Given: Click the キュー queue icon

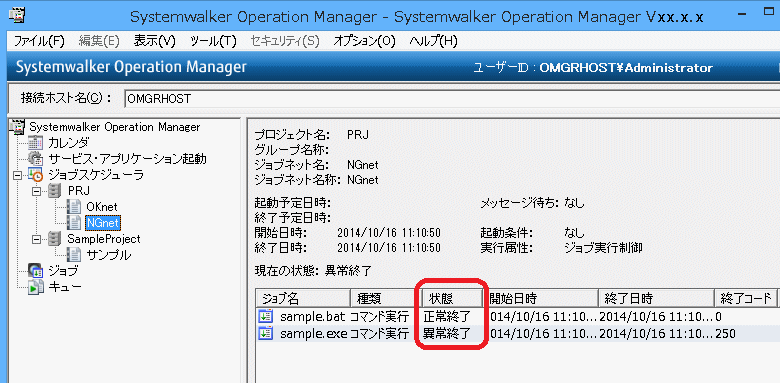Looking at the screenshot, I should click(x=35, y=287).
